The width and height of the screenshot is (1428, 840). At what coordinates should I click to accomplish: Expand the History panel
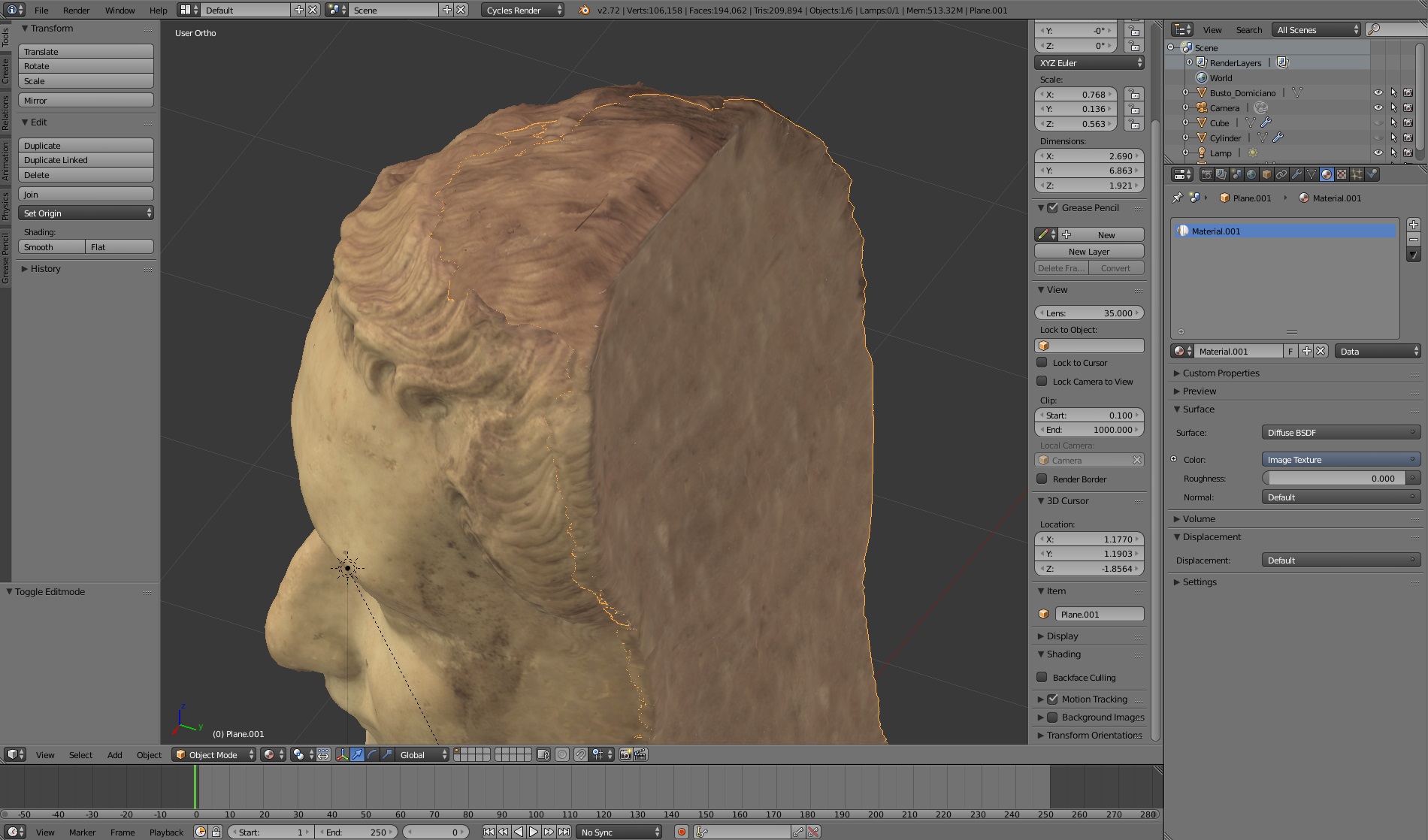(x=45, y=268)
